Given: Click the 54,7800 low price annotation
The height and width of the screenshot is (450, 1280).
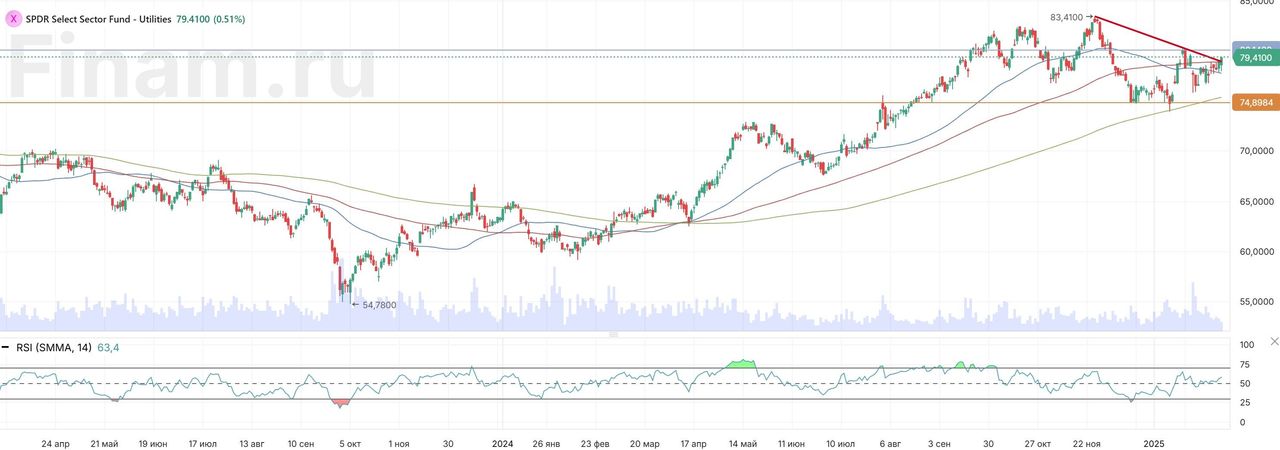Looking at the screenshot, I should 378,305.
